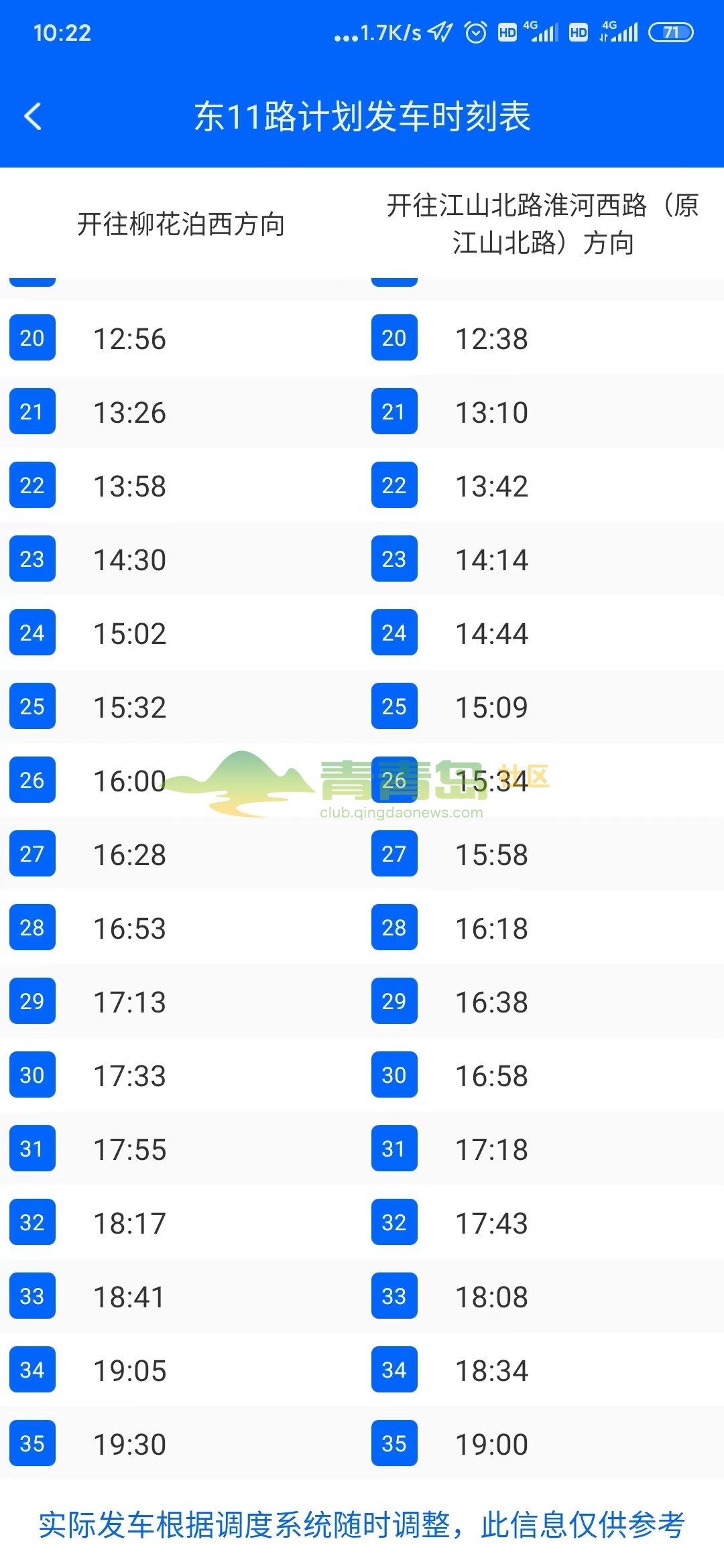
Task: Tap the 16:00 departure time
Action: coord(129,781)
